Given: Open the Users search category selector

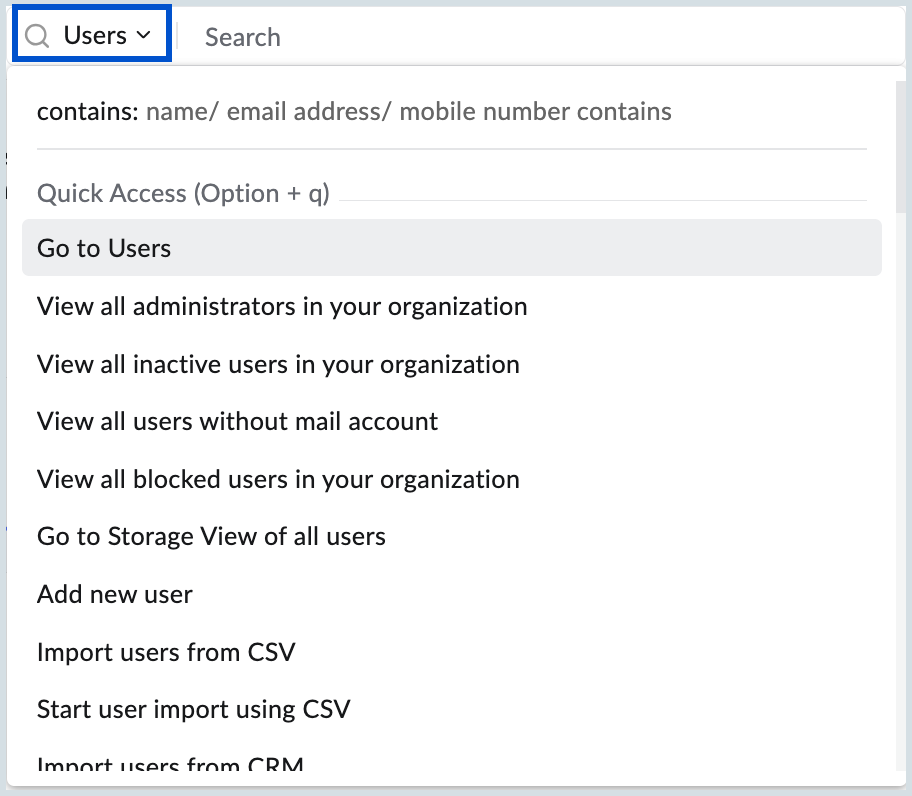Looking at the screenshot, I should 92,35.
